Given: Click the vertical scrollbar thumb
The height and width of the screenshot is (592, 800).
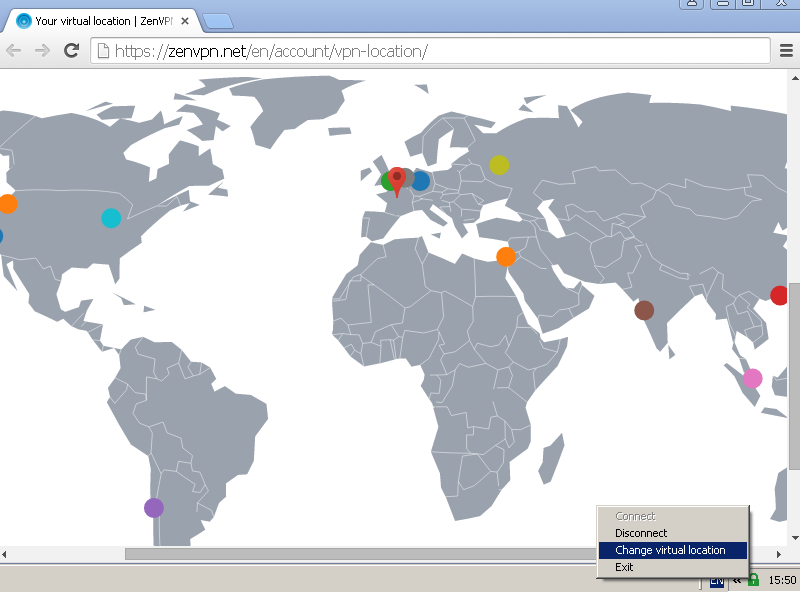Looking at the screenshot, I should [794, 375].
